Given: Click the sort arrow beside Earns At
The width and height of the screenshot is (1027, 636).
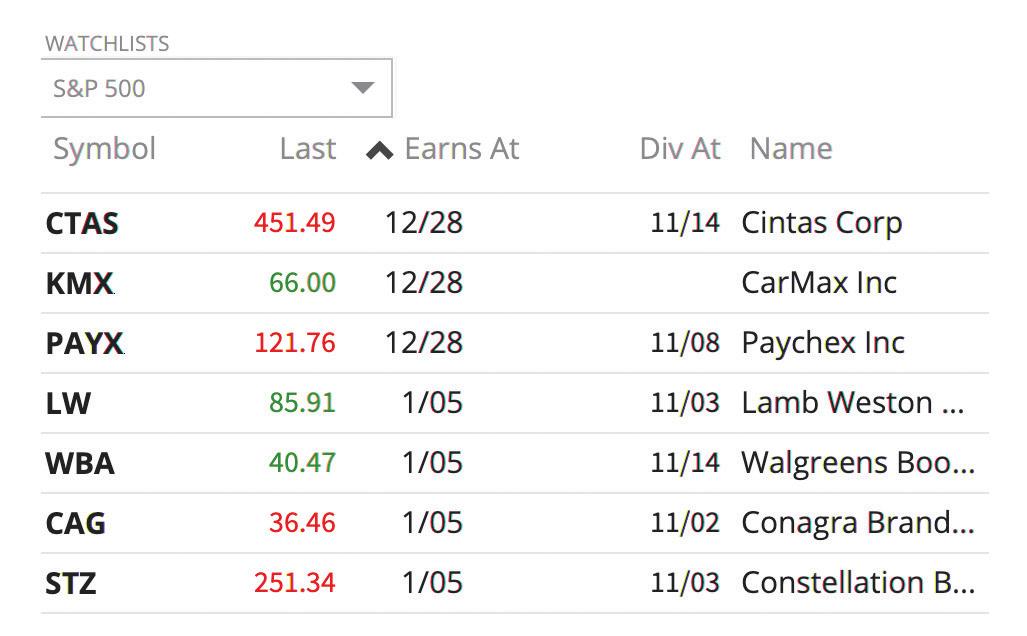Looking at the screenshot, I should [379, 151].
